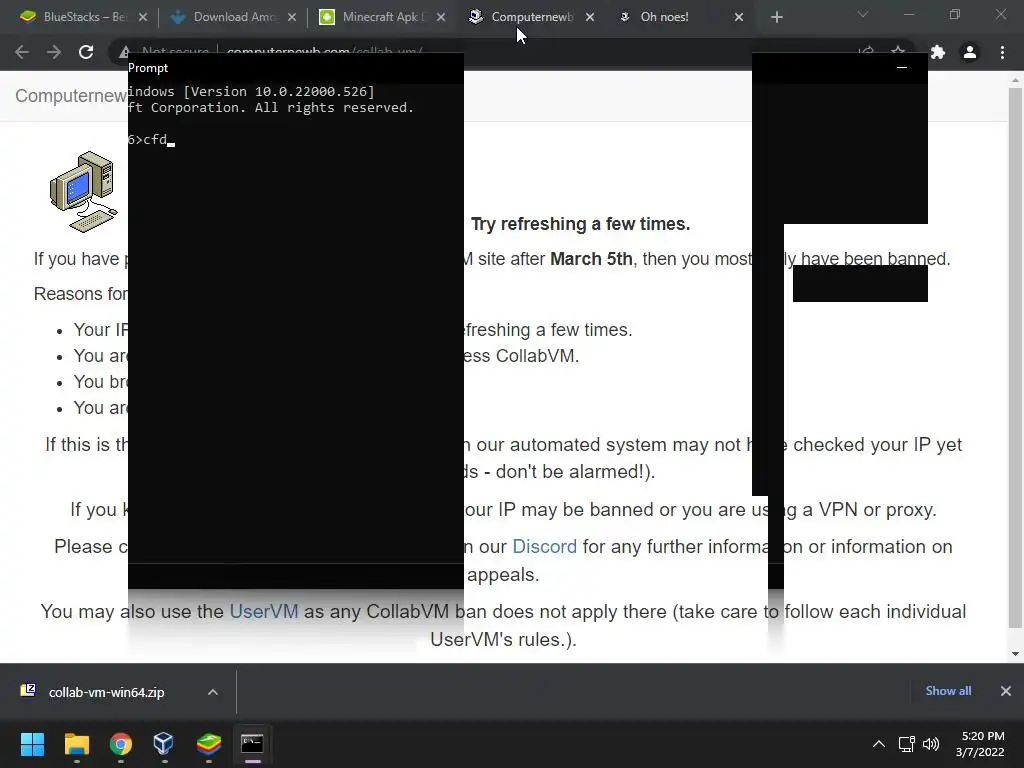Click the "Try refreshing a few times." heading
Image resolution: width=1024 pixels, height=768 pixels.
click(x=580, y=224)
